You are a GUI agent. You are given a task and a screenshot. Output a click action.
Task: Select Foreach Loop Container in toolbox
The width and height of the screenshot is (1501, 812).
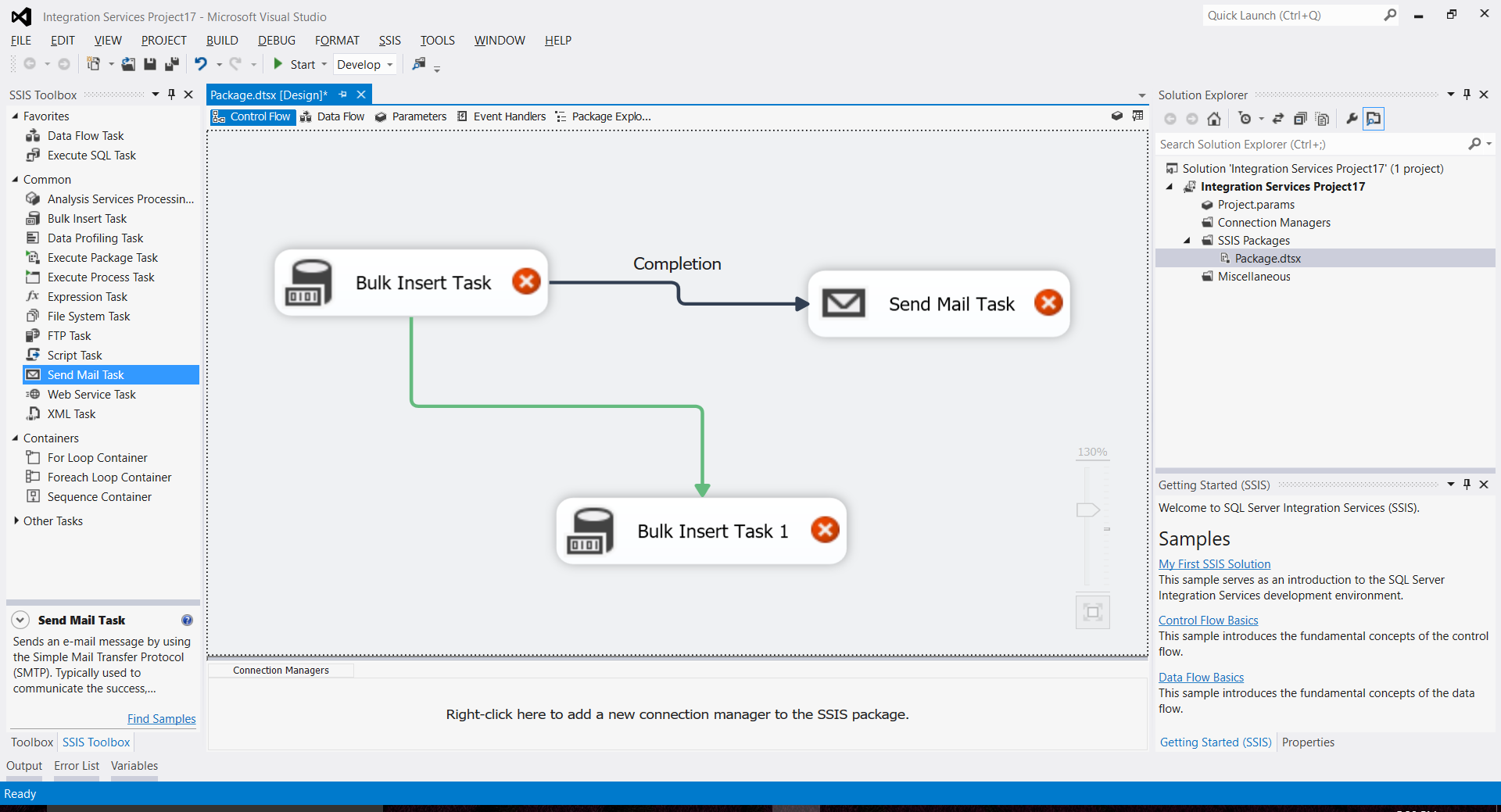click(111, 477)
